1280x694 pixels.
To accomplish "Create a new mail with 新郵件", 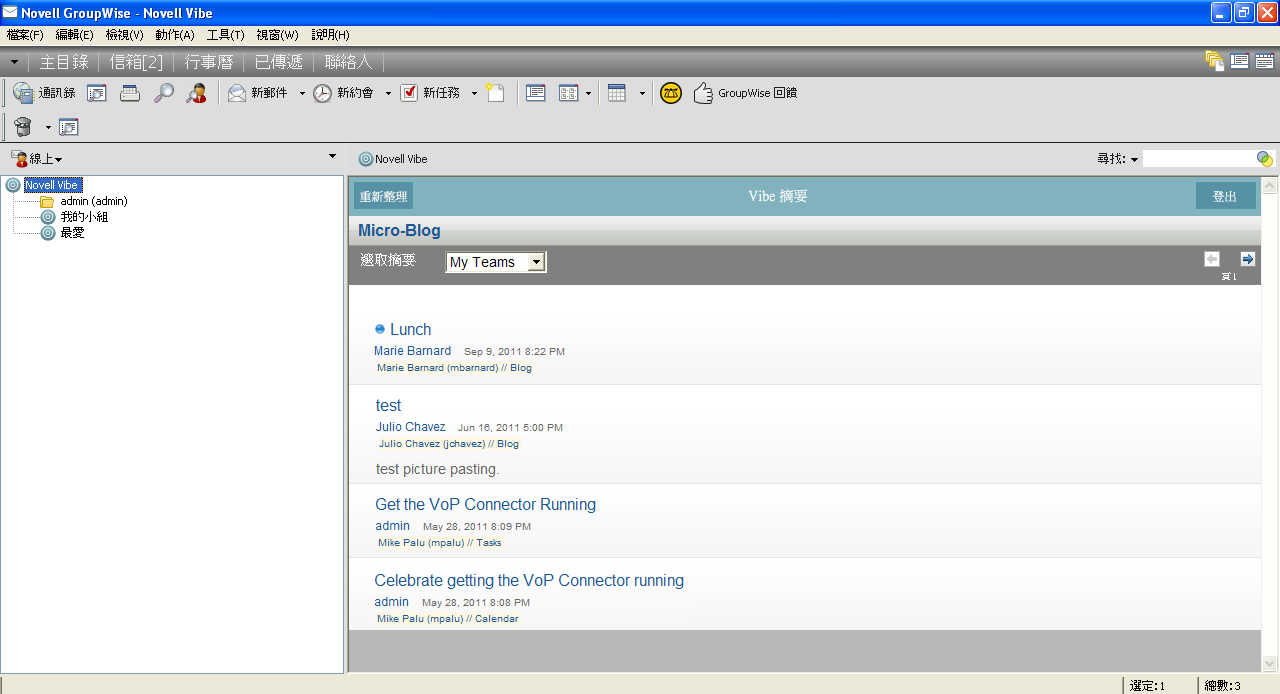I will tap(258, 93).
